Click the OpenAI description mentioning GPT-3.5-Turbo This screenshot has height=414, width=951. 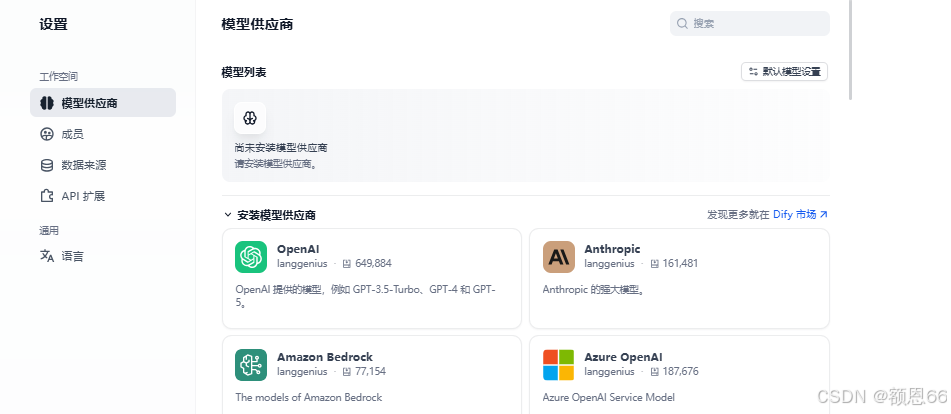(x=366, y=296)
